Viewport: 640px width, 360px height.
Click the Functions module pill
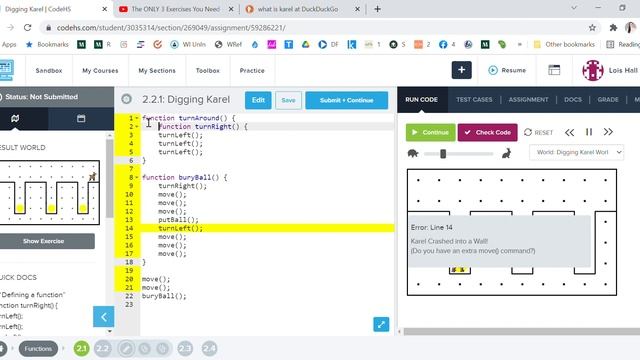38,349
